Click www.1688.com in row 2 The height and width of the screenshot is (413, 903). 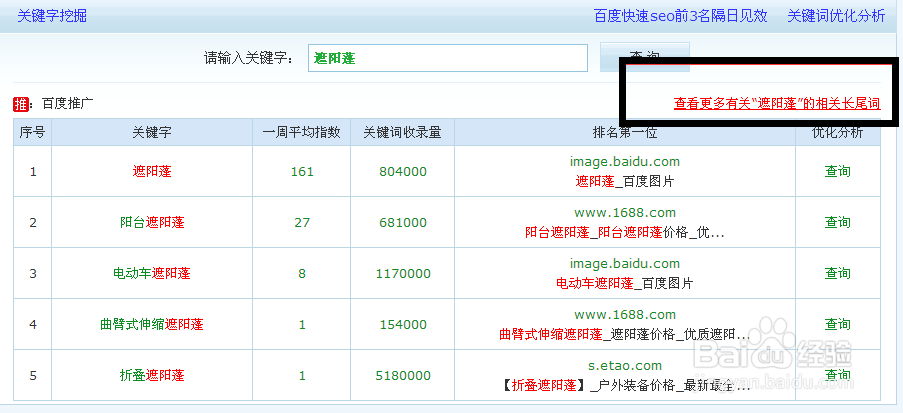click(625, 213)
